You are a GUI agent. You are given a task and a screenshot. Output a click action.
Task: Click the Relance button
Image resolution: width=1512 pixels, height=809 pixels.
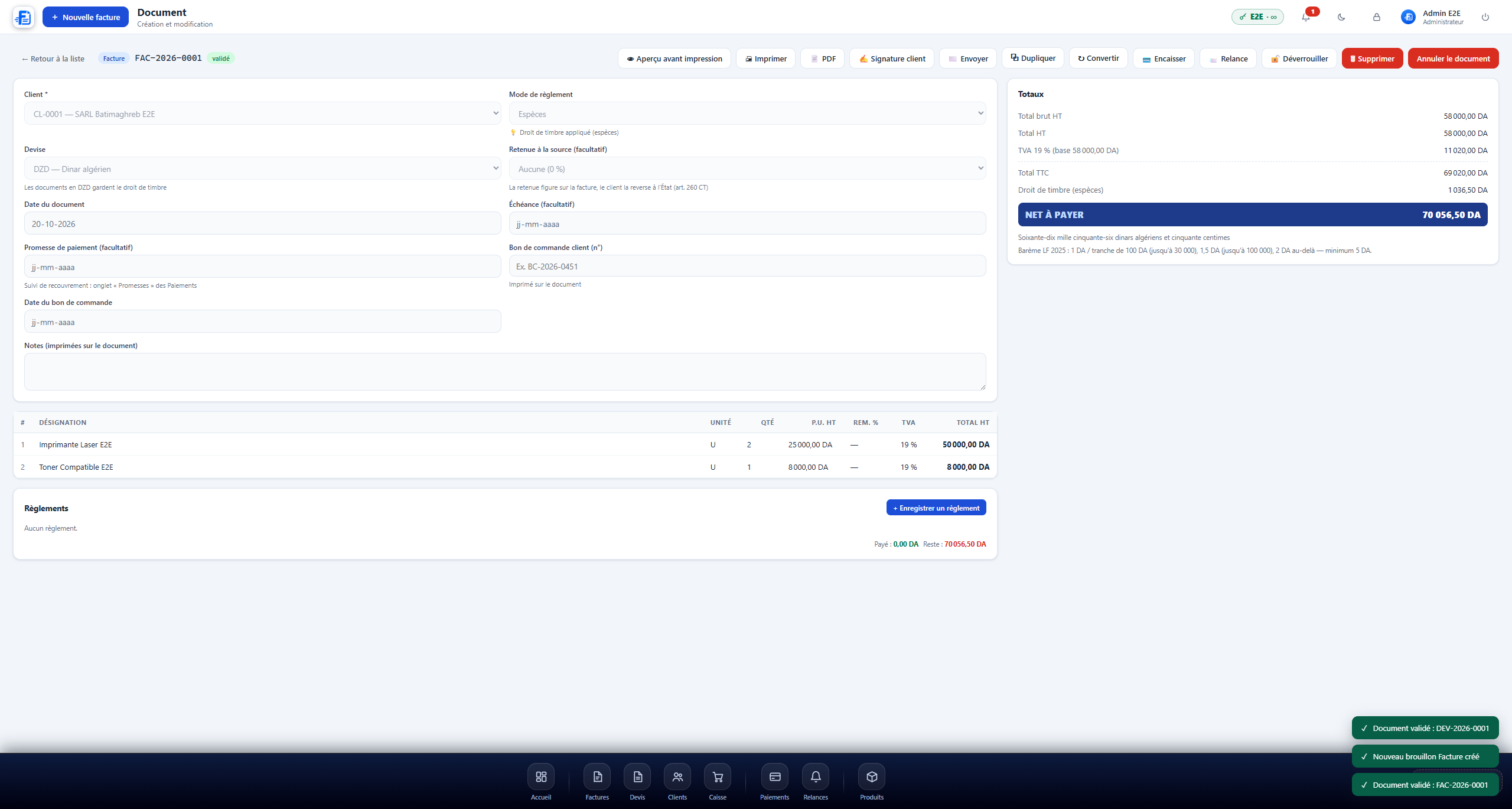[x=1228, y=59]
